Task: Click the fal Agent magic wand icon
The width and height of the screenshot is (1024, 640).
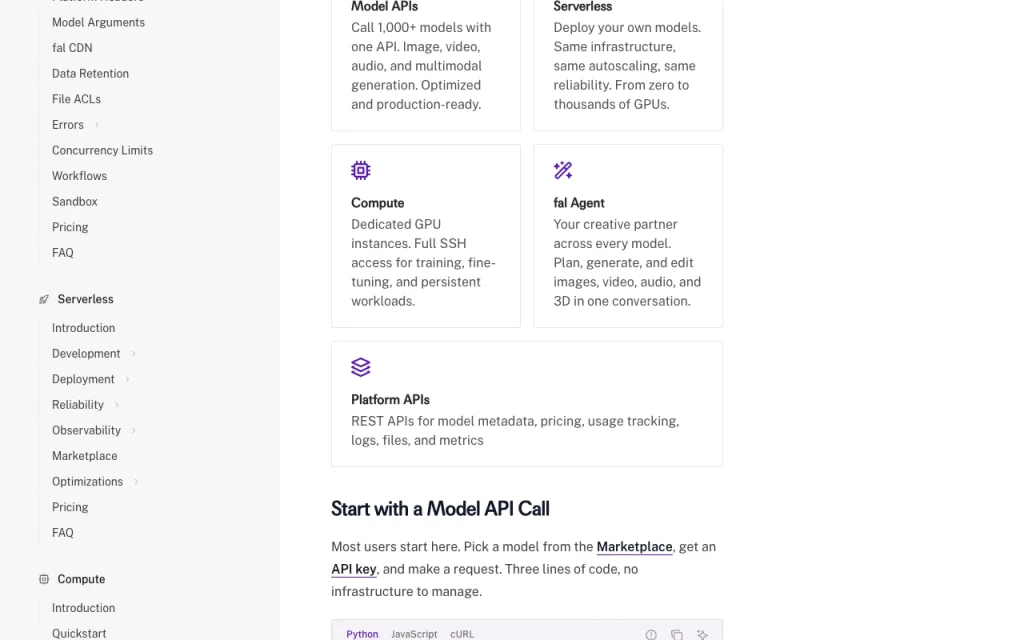Action: point(563,170)
